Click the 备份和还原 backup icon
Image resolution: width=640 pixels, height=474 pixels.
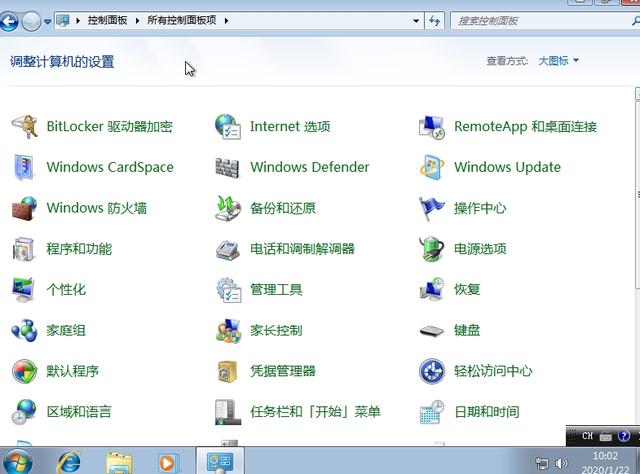(x=227, y=208)
